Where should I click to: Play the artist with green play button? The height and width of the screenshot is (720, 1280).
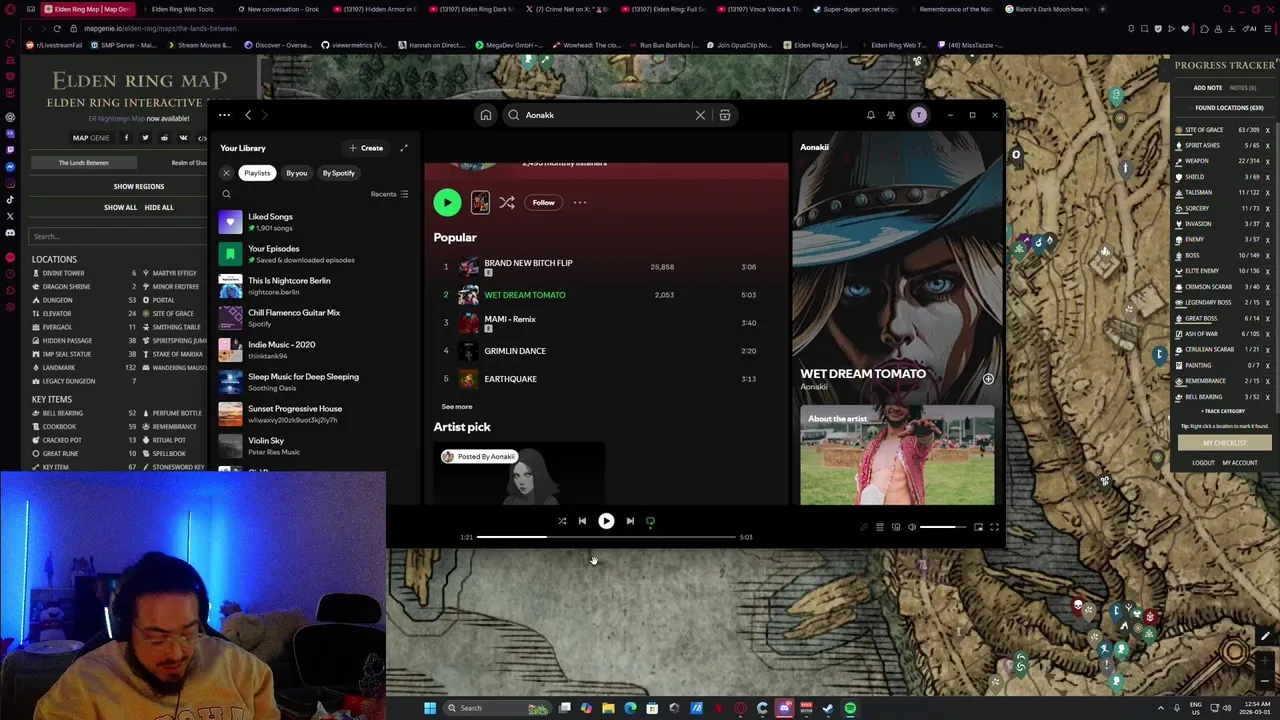click(x=447, y=202)
